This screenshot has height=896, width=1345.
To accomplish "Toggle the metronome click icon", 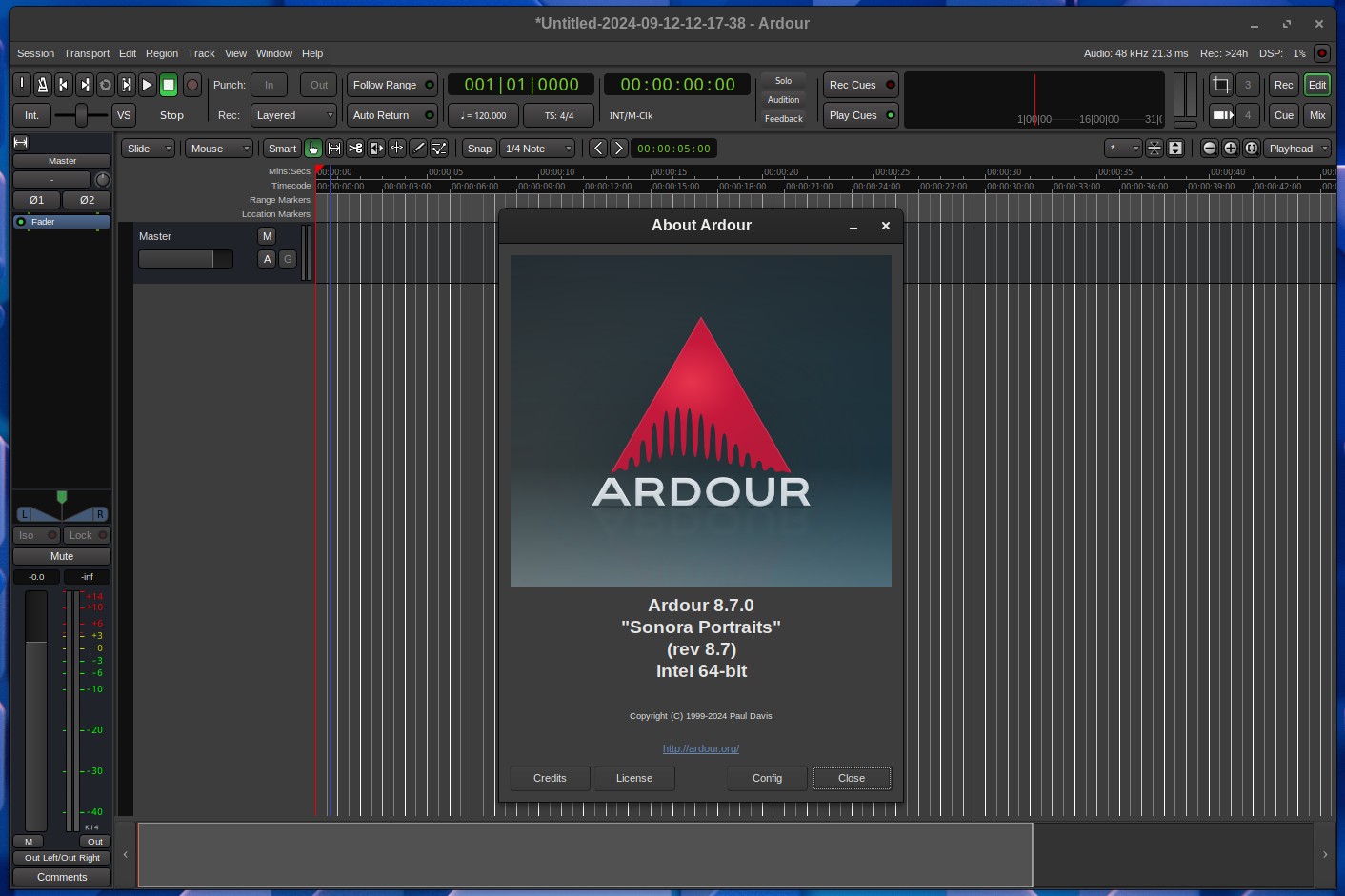I will [43, 85].
